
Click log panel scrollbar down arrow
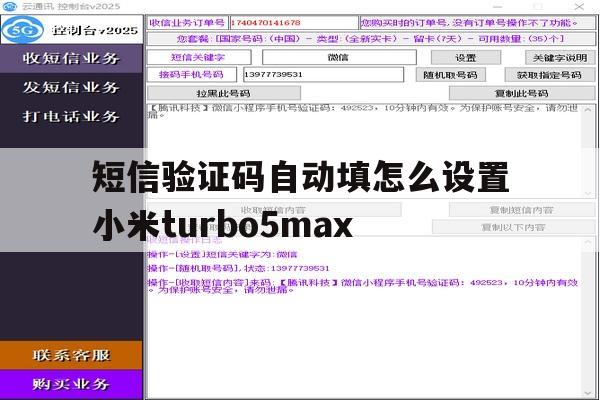click(588, 393)
